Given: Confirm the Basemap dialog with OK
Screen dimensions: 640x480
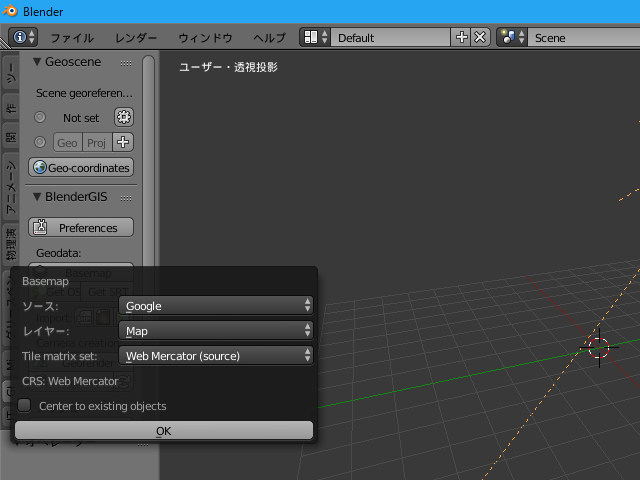Looking at the screenshot, I should [164, 431].
